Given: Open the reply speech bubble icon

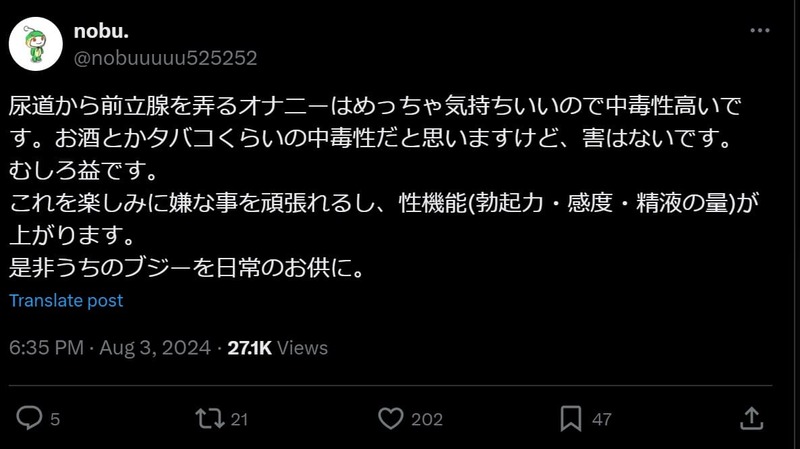Looking at the screenshot, I should [29, 418].
